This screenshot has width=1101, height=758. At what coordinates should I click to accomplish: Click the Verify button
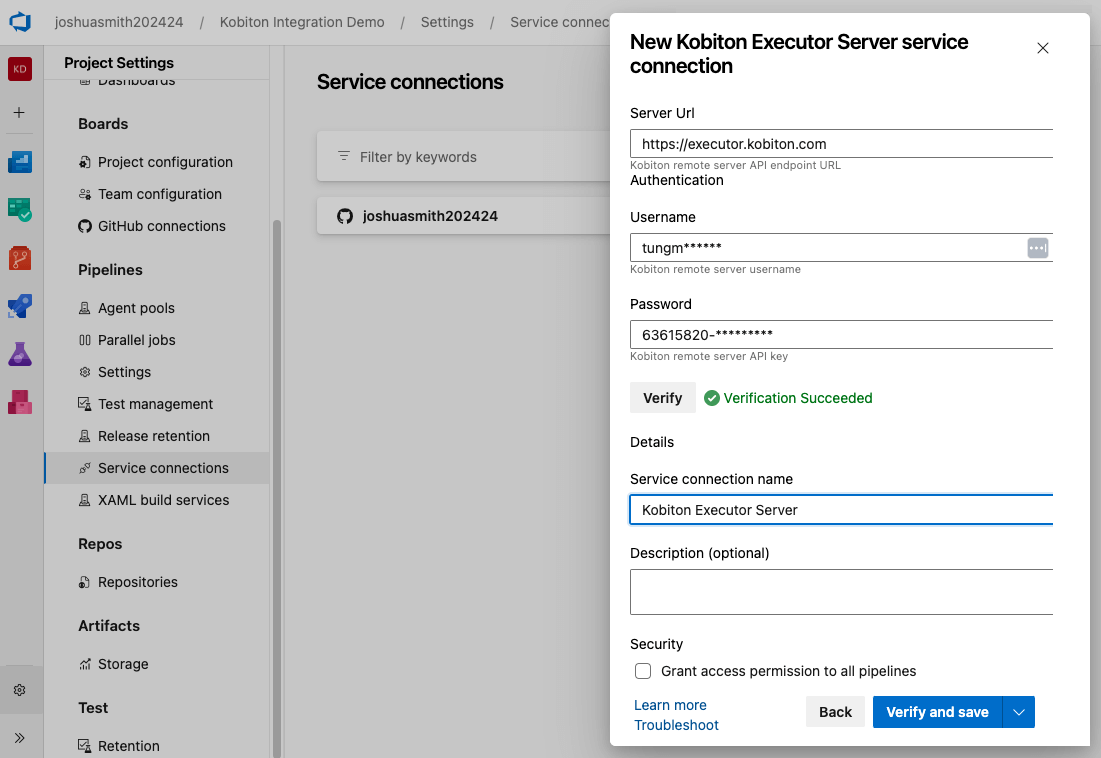663,398
